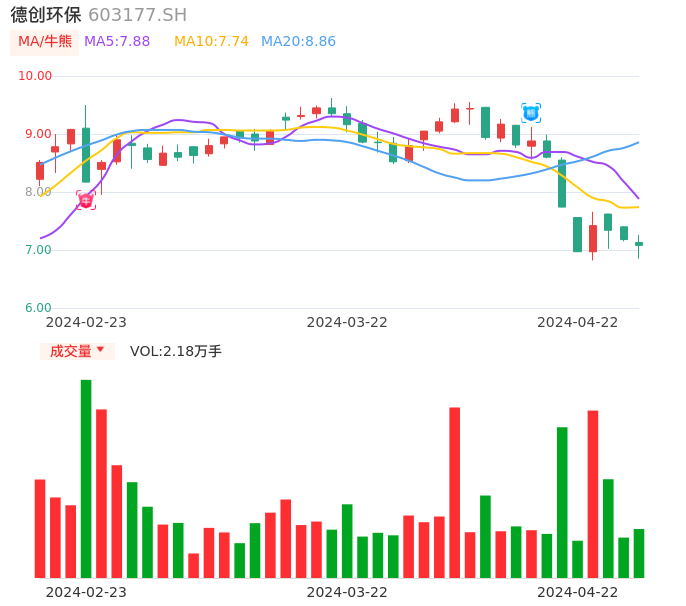Select the MA/牛熊 indicator button

45,41
